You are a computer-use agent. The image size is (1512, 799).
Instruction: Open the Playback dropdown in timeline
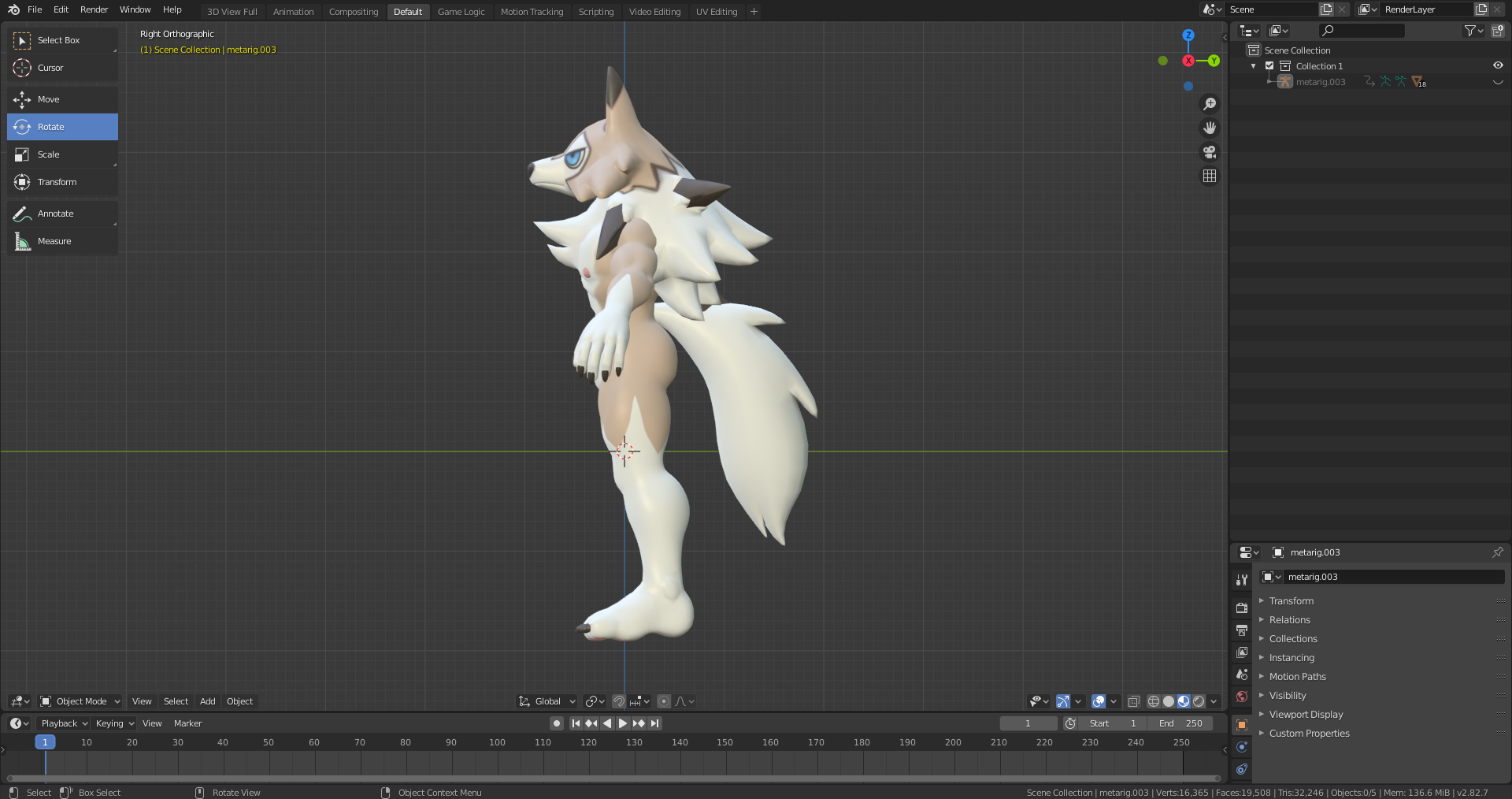click(x=64, y=723)
